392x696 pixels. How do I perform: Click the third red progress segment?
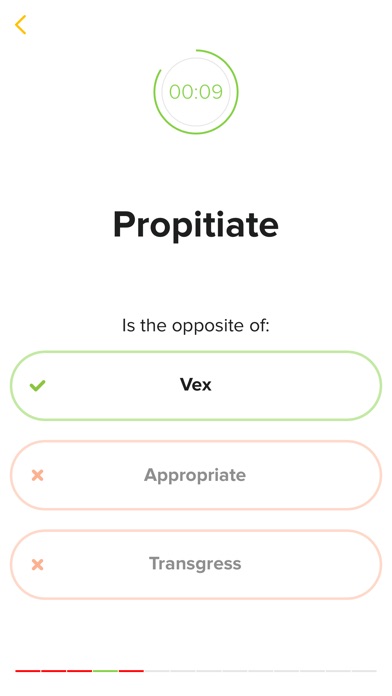tap(79, 671)
